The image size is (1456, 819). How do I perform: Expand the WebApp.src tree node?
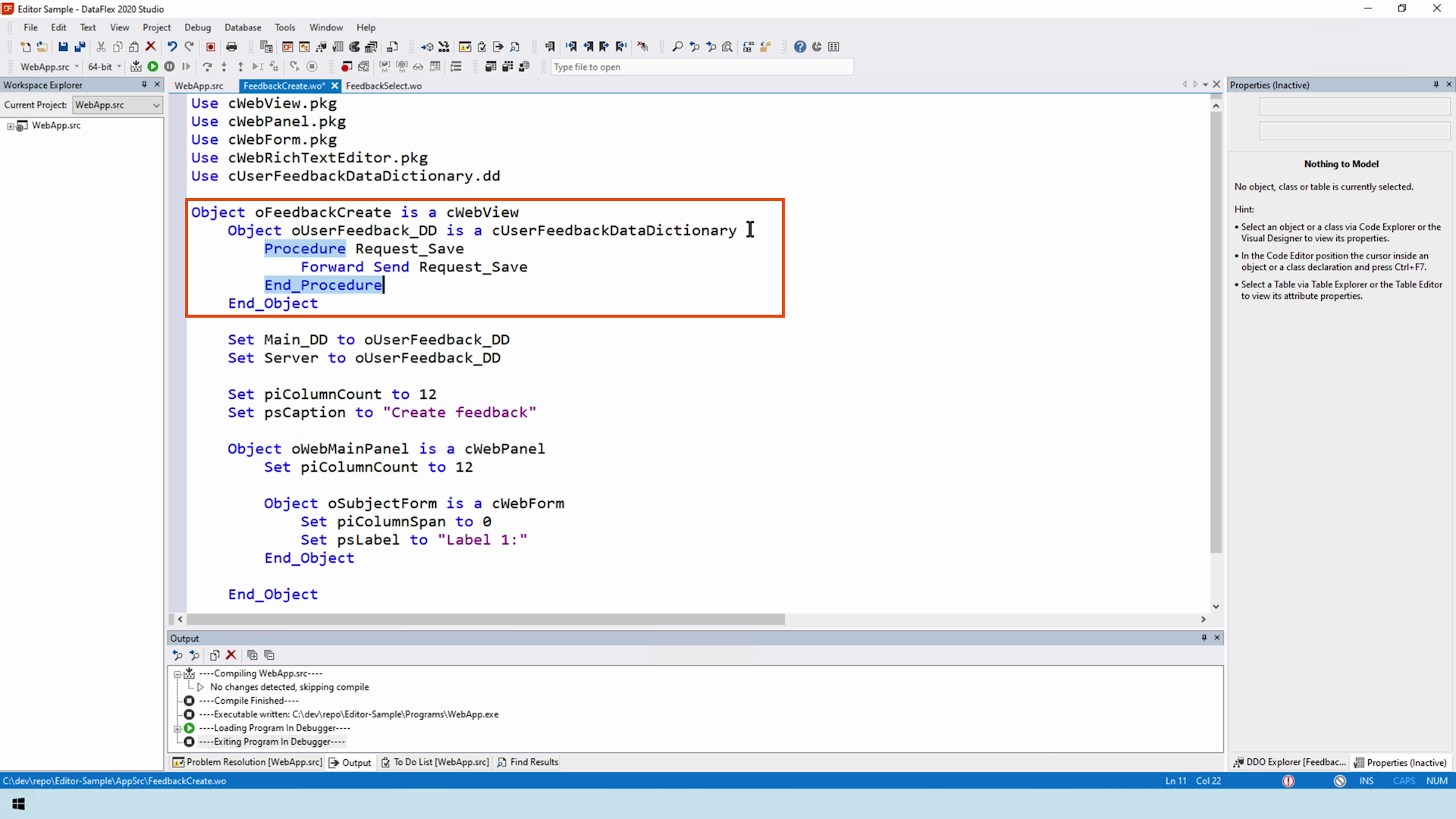click(x=11, y=126)
